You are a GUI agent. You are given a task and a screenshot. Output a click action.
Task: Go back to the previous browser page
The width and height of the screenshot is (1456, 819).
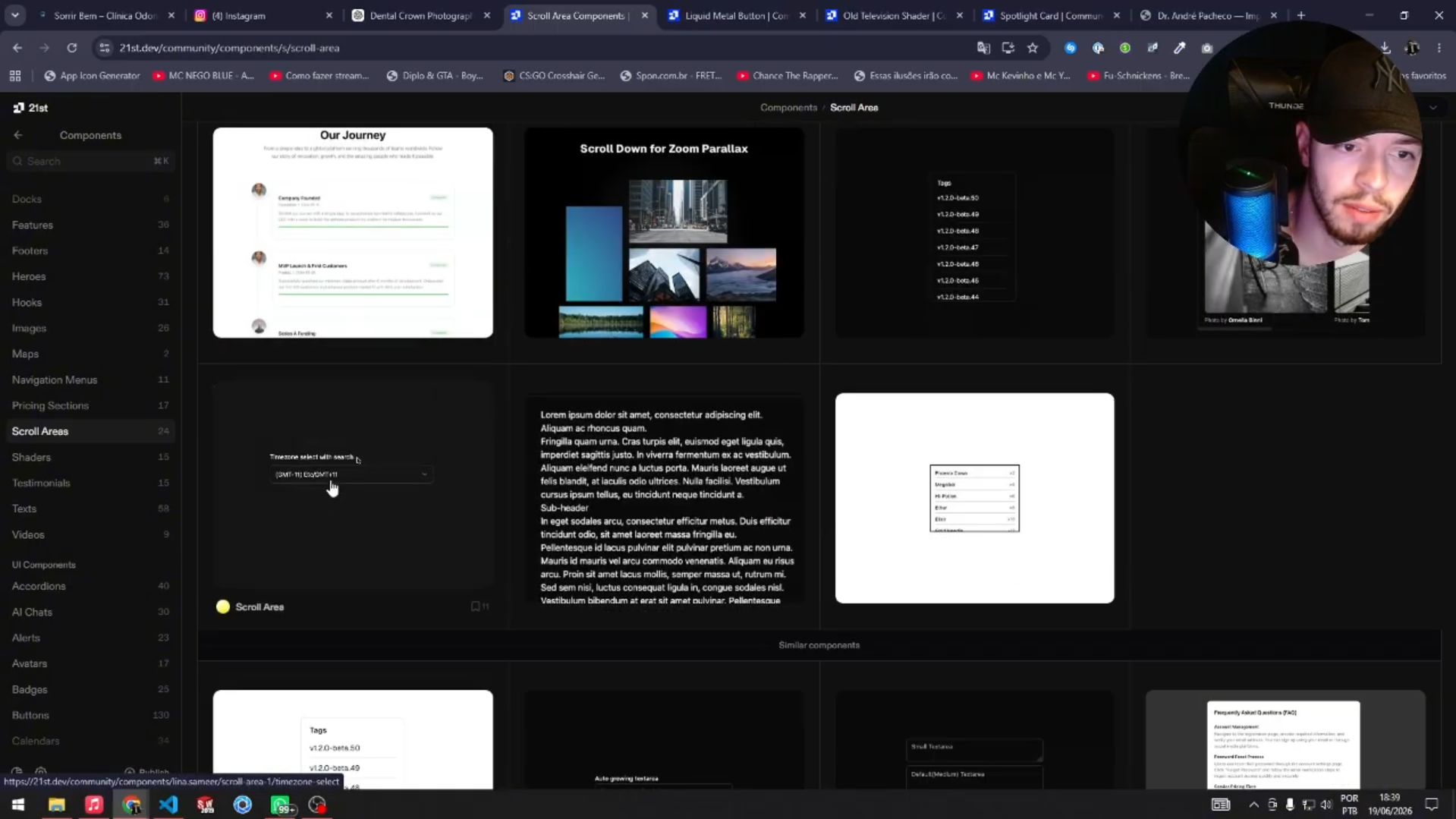coord(17,48)
